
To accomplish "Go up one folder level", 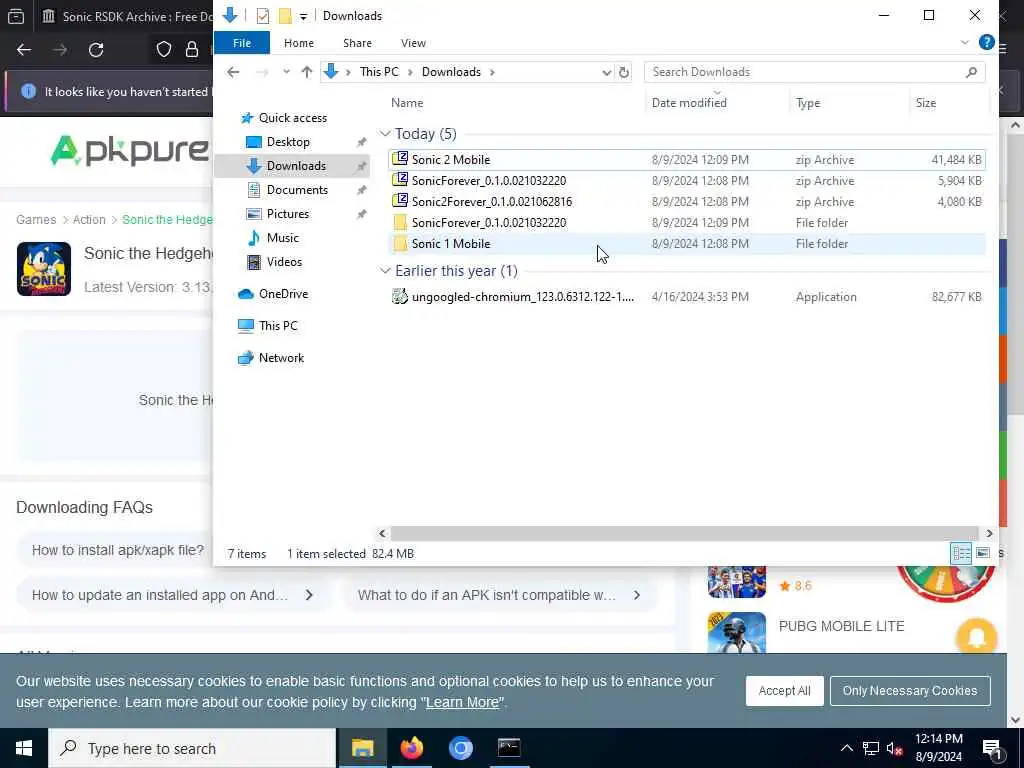I will [307, 72].
